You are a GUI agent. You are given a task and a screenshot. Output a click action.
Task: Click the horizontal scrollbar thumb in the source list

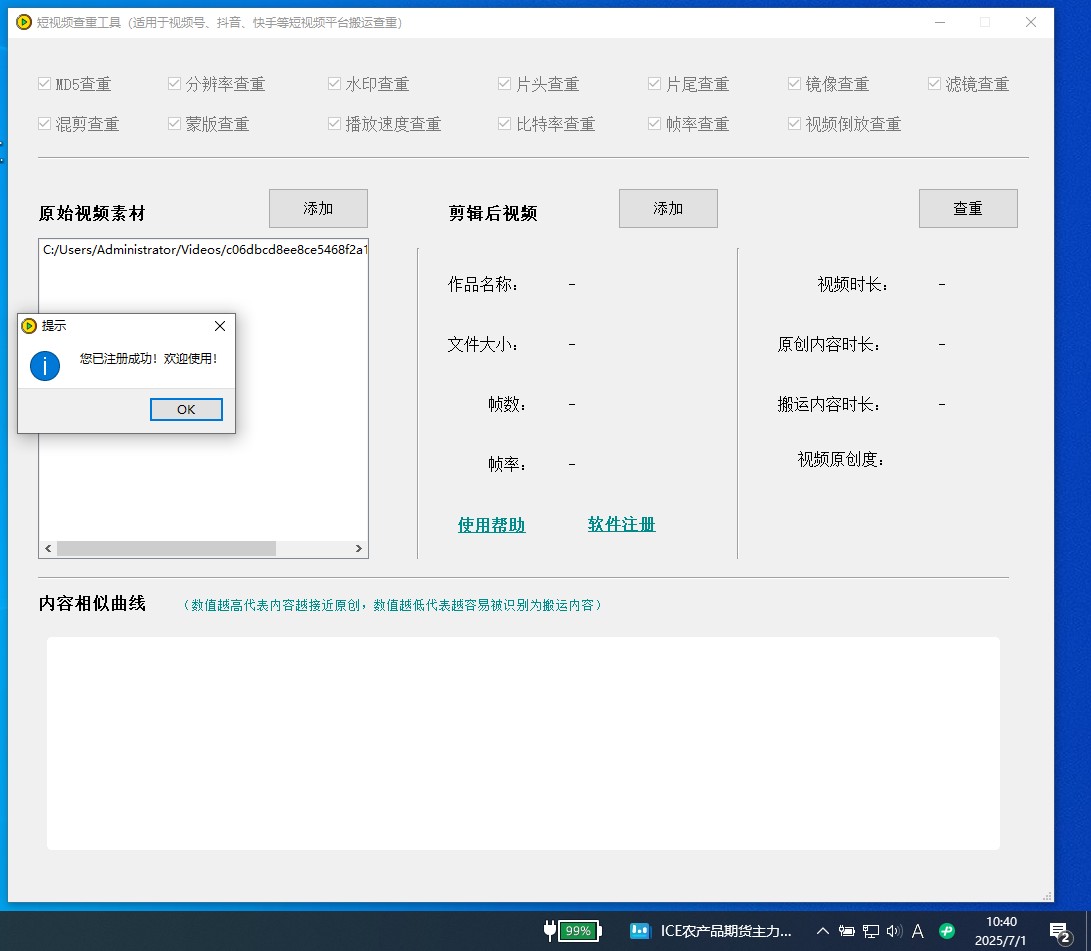point(166,548)
